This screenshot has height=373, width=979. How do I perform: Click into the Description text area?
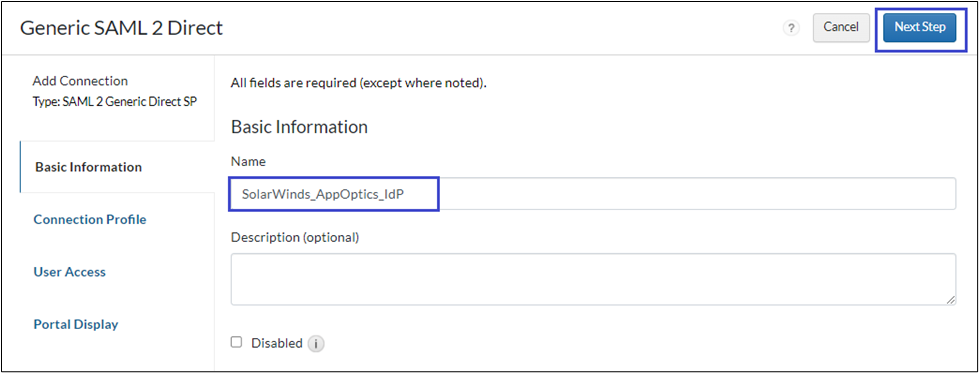point(593,279)
